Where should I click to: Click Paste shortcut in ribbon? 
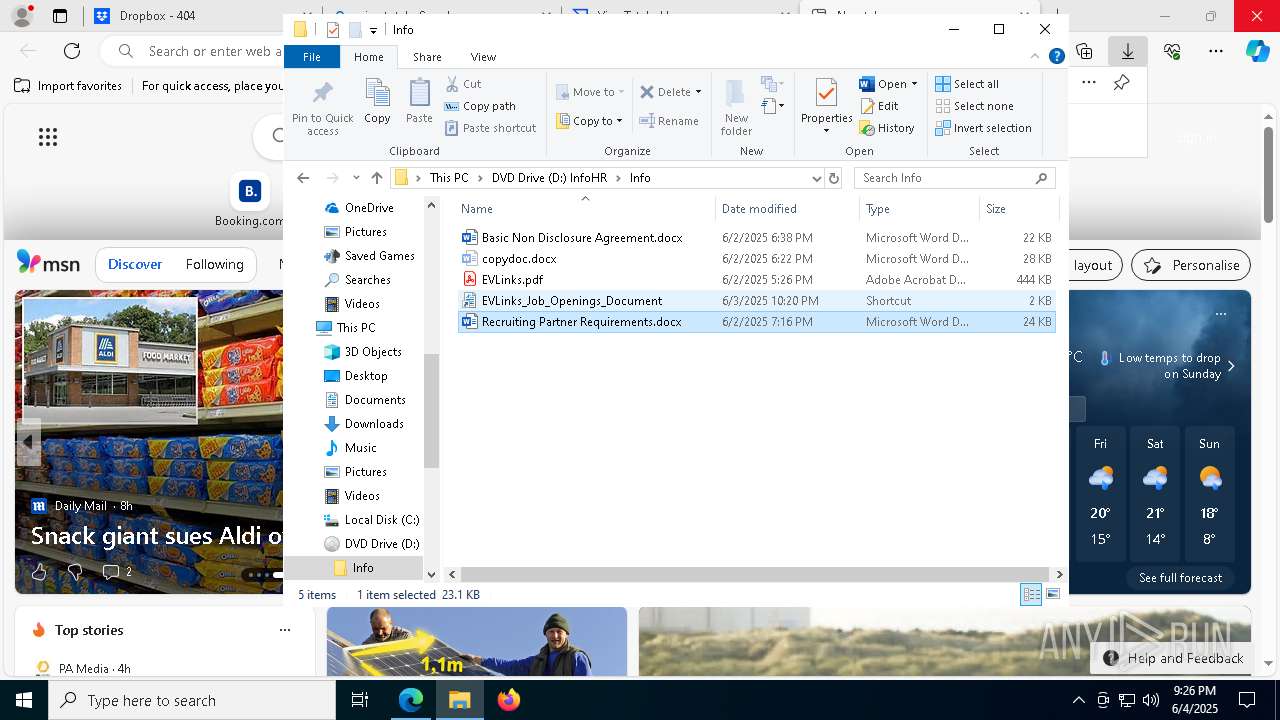point(490,128)
